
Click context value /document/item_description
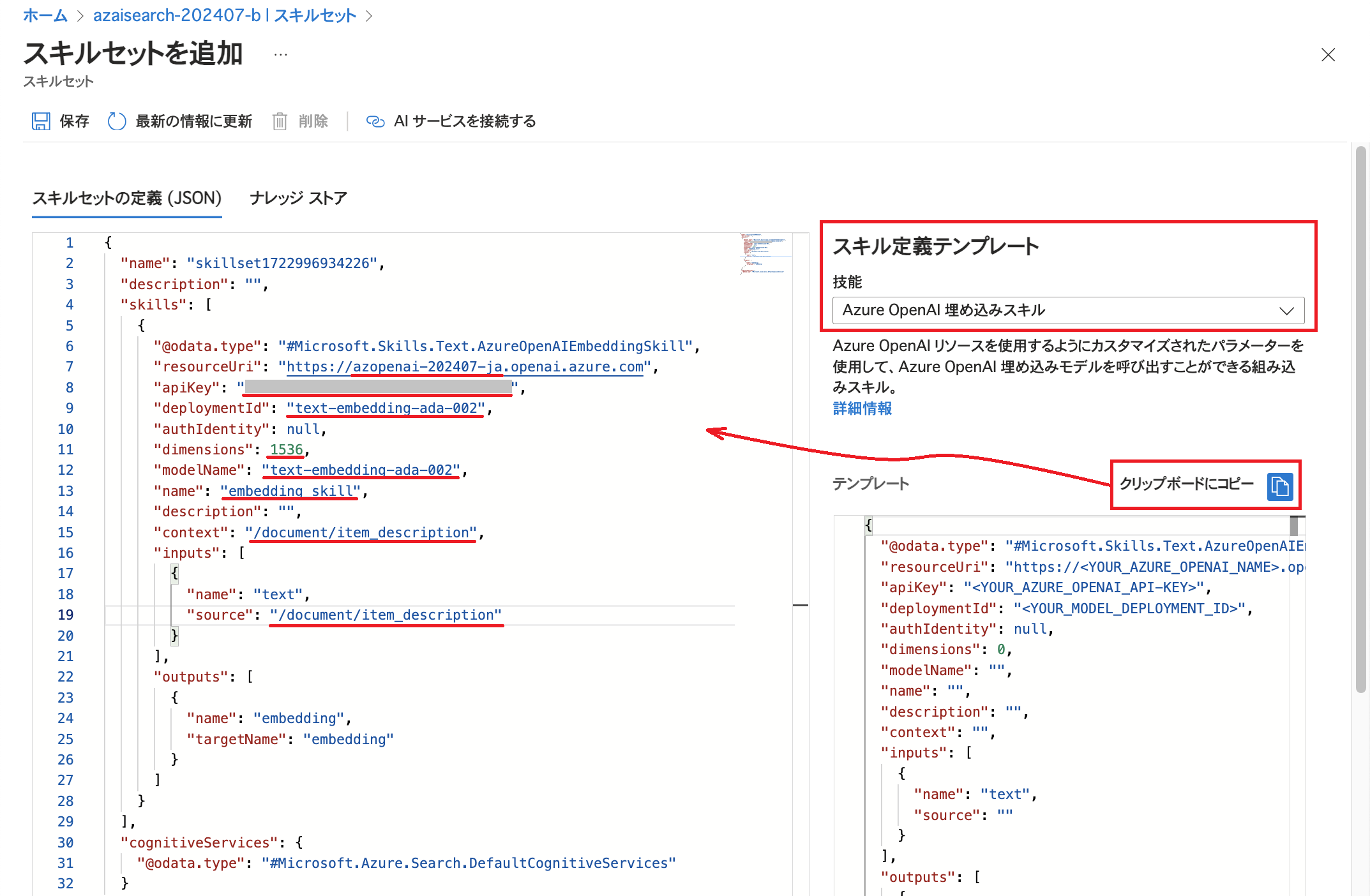[x=361, y=533]
